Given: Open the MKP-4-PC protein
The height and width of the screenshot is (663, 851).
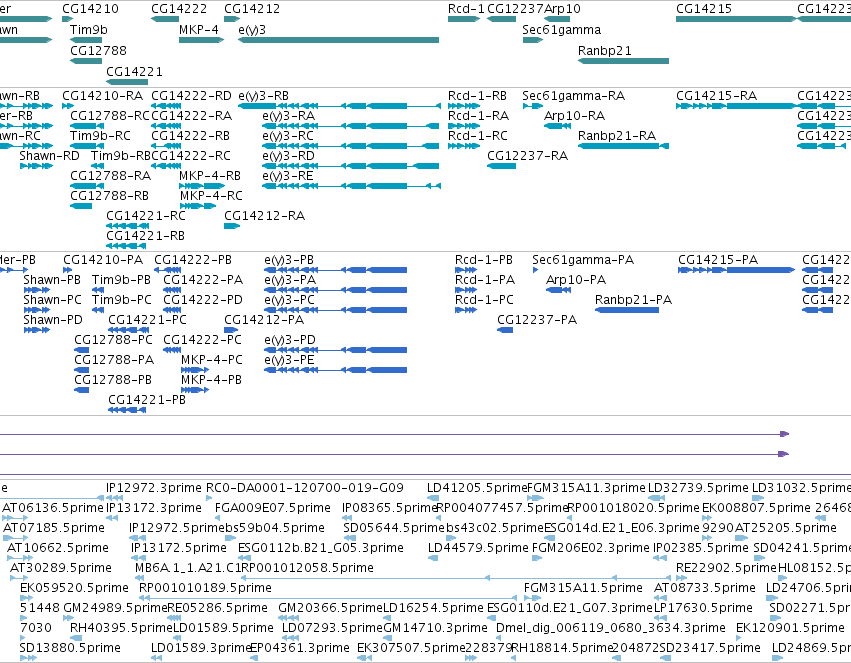Looking at the screenshot, I should 212,360.
